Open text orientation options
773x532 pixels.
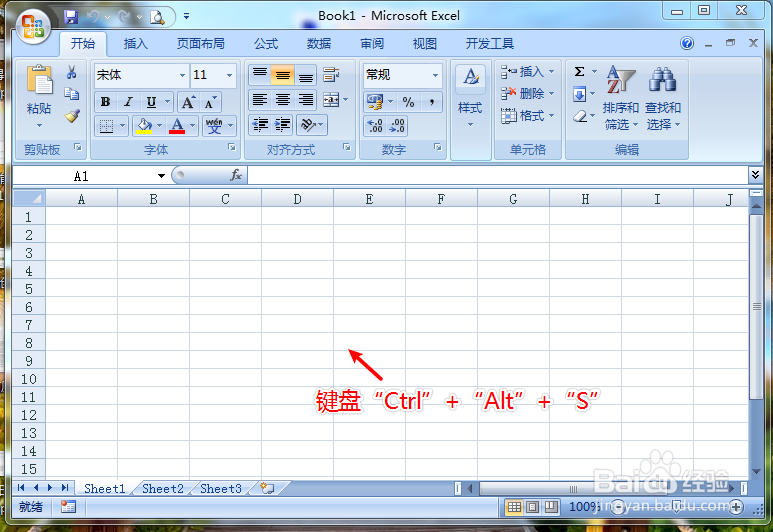tap(312, 125)
